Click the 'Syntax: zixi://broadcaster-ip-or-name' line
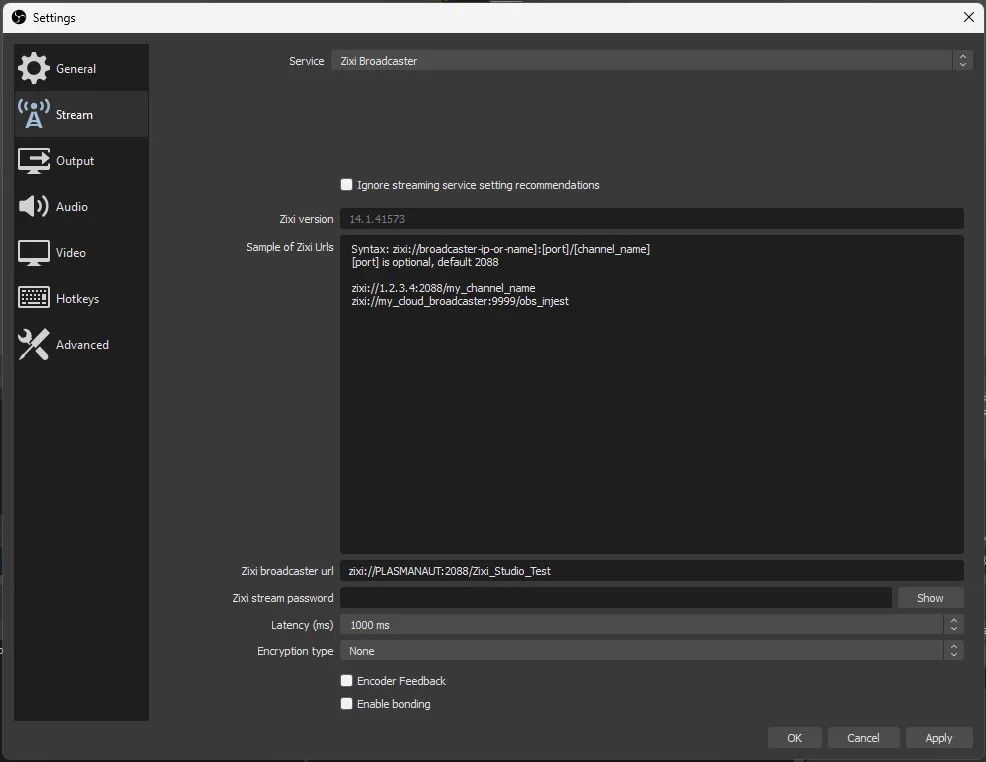 [x=501, y=249]
